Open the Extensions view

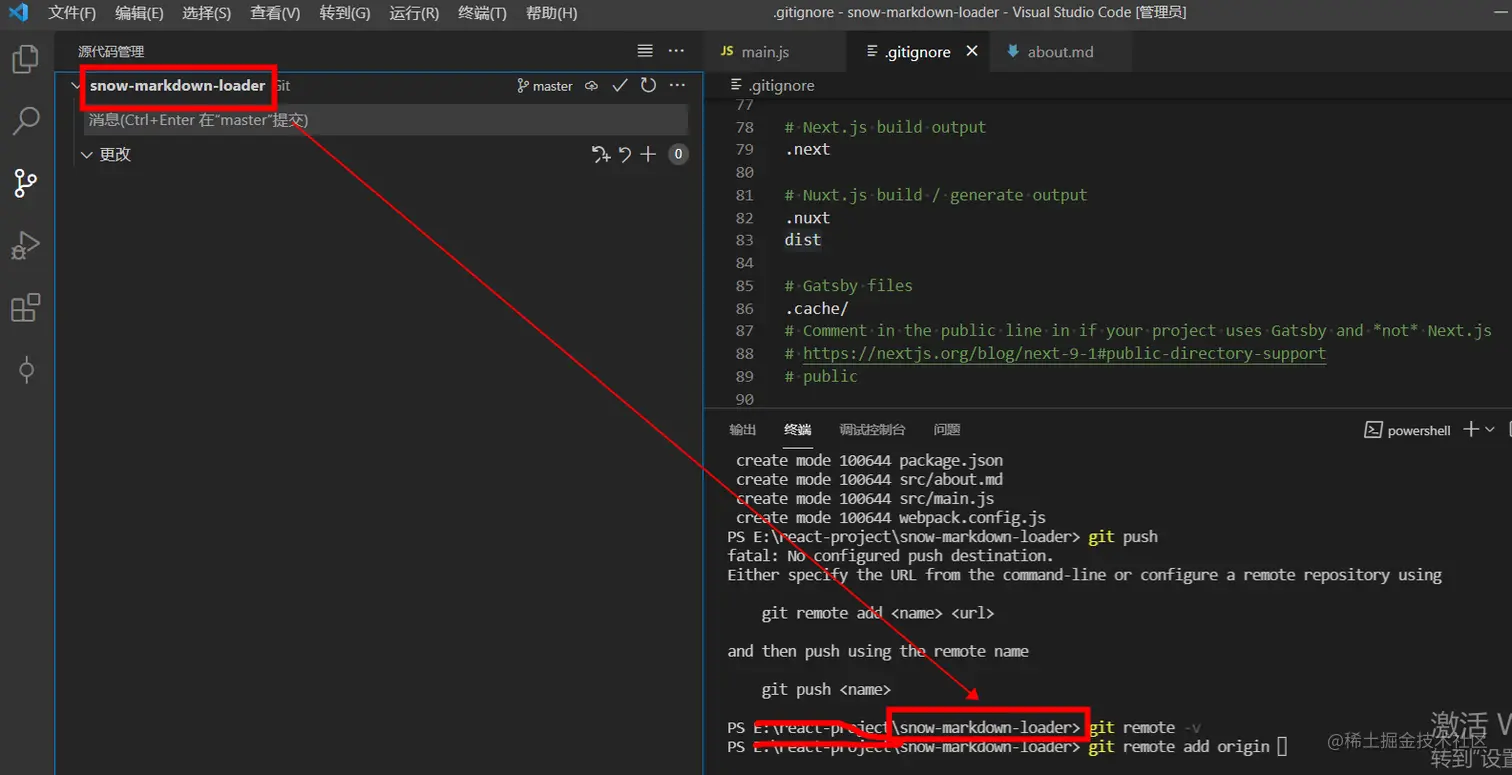coord(25,307)
